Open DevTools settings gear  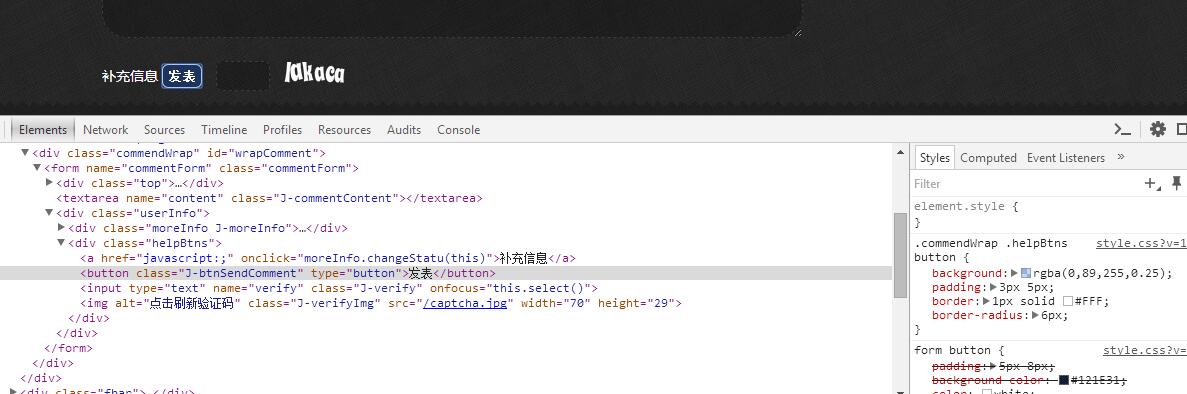pos(1157,130)
